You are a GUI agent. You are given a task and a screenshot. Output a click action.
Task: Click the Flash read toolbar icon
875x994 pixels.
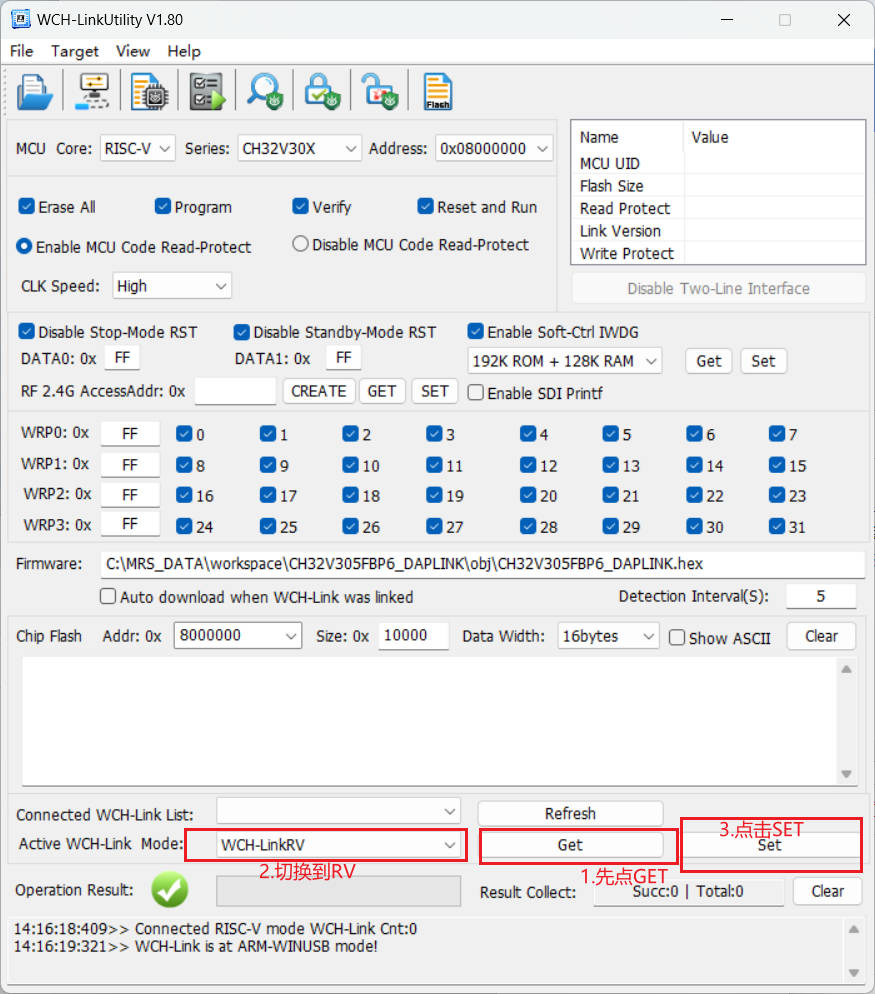click(x=438, y=92)
